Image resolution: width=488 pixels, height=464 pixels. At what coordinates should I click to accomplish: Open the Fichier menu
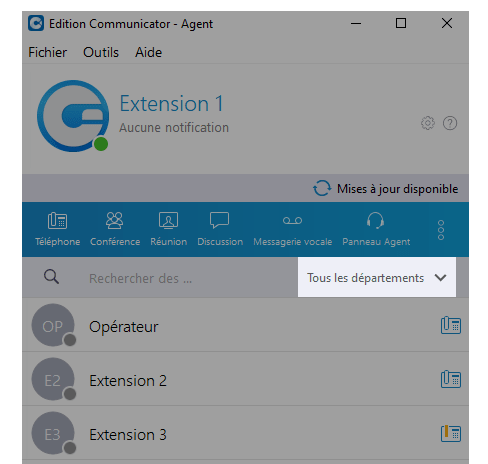[x=47, y=52]
